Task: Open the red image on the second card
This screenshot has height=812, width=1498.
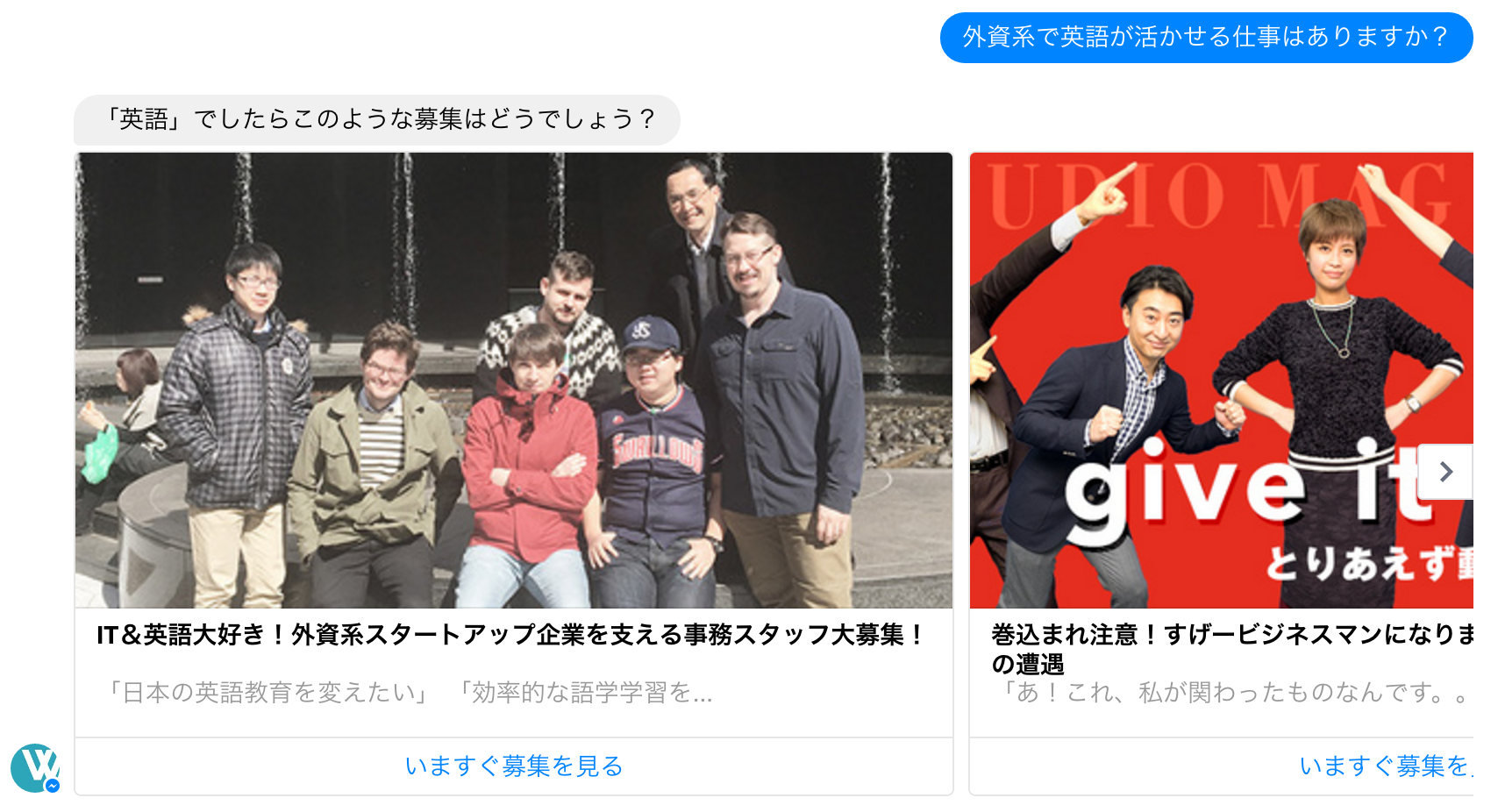Action: 1222,381
